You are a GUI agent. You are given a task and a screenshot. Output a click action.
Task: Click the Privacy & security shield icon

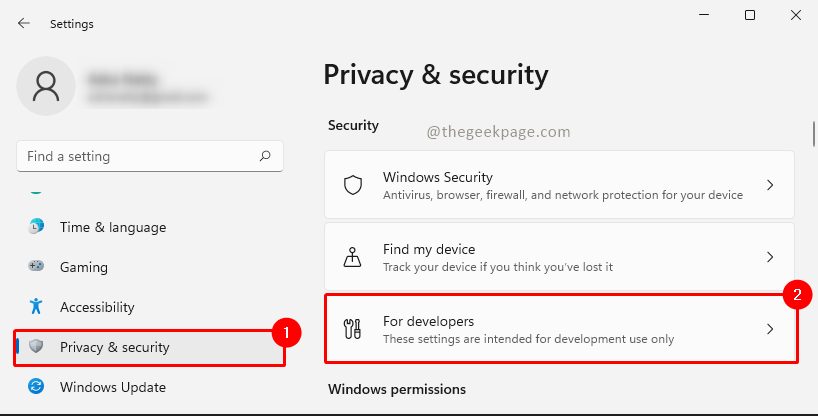(x=37, y=347)
